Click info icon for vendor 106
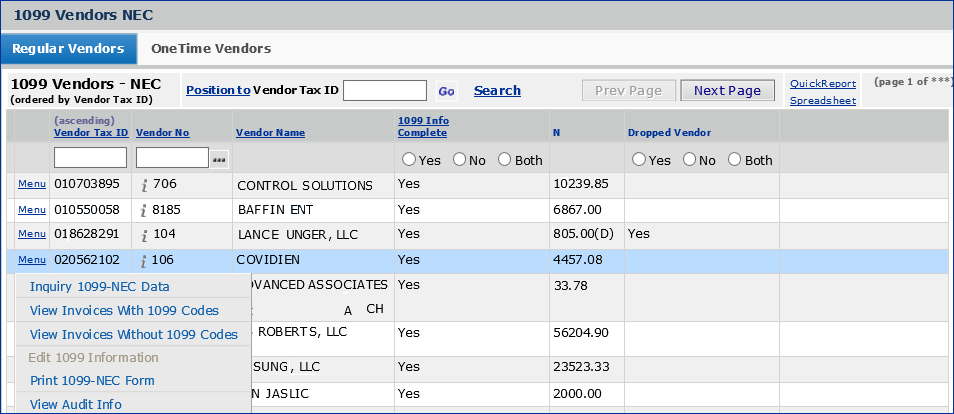 tap(144, 260)
